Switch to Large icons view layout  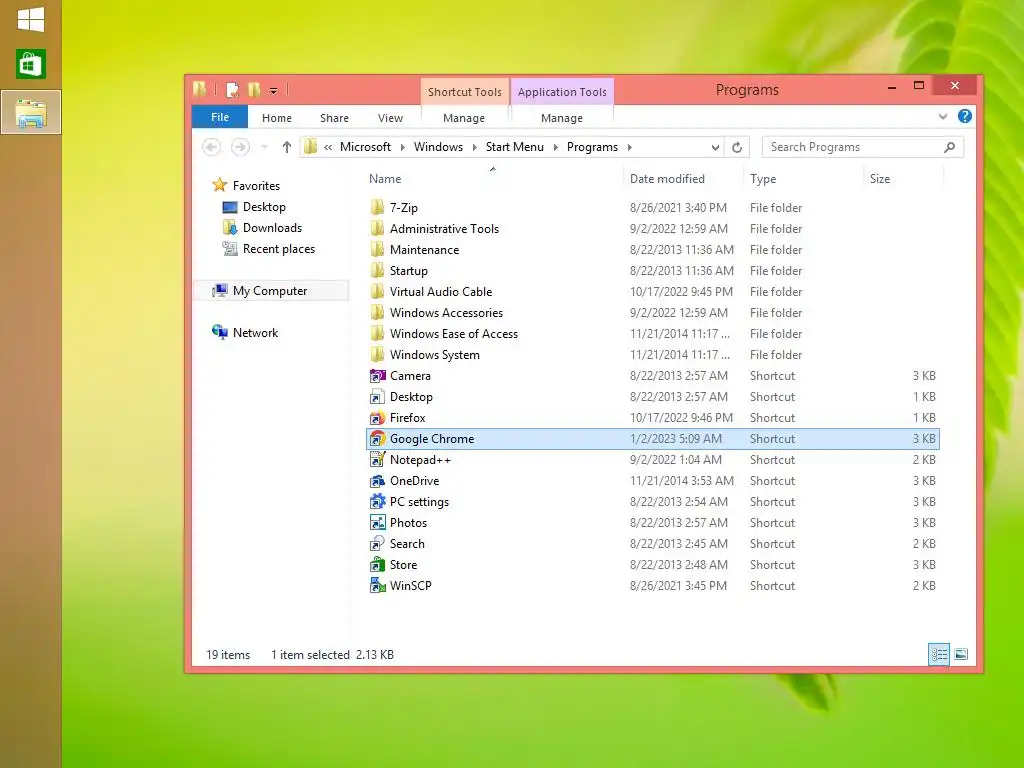(x=961, y=654)
